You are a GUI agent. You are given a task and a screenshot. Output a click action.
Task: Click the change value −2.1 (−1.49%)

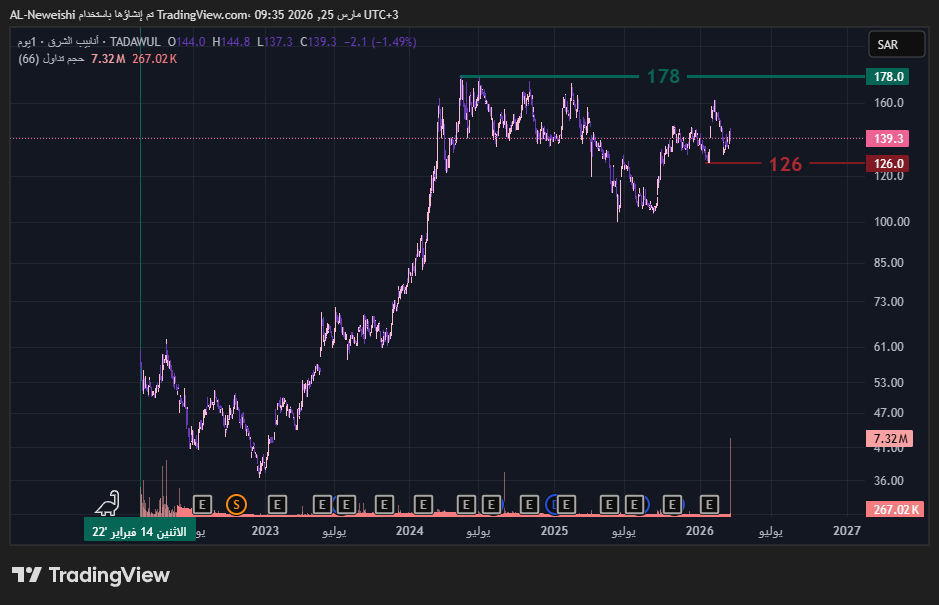click(x=380, y=42)
